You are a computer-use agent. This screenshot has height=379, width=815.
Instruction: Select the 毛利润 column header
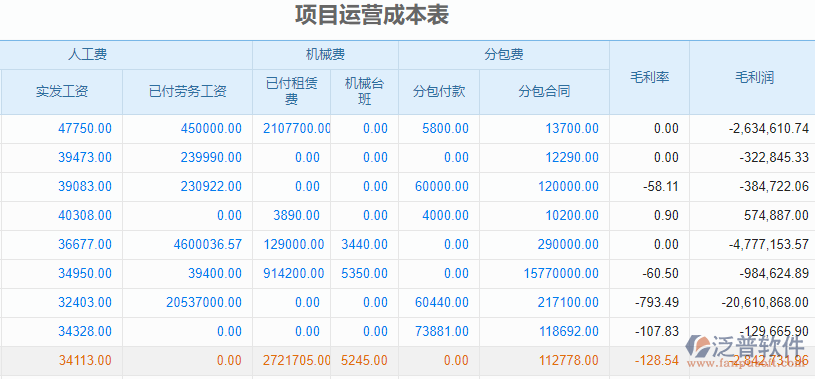(754, 77)
